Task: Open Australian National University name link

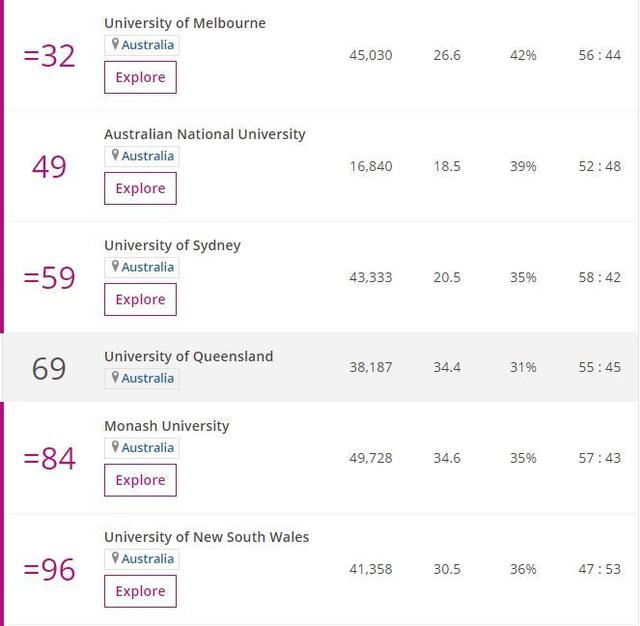Action: pos(205,134)
